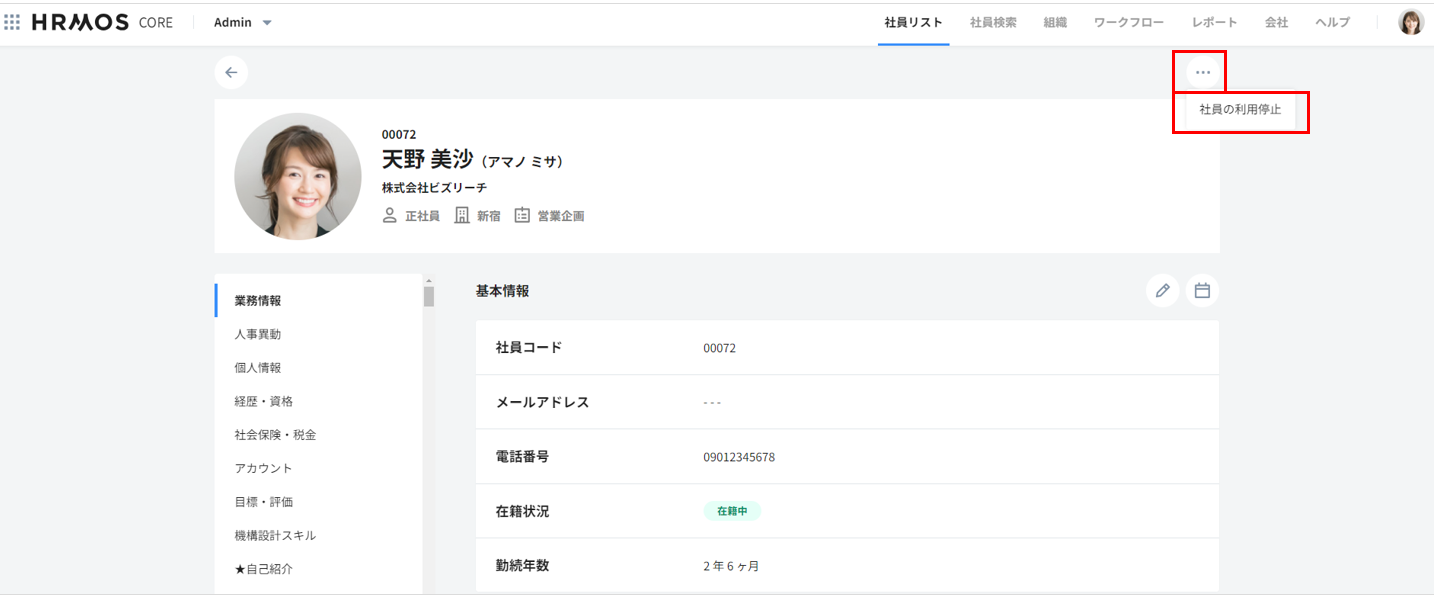Screen dimensions: 1434x598
Task: Open the calendar history icon for 基本情報
Action: 1202,291
